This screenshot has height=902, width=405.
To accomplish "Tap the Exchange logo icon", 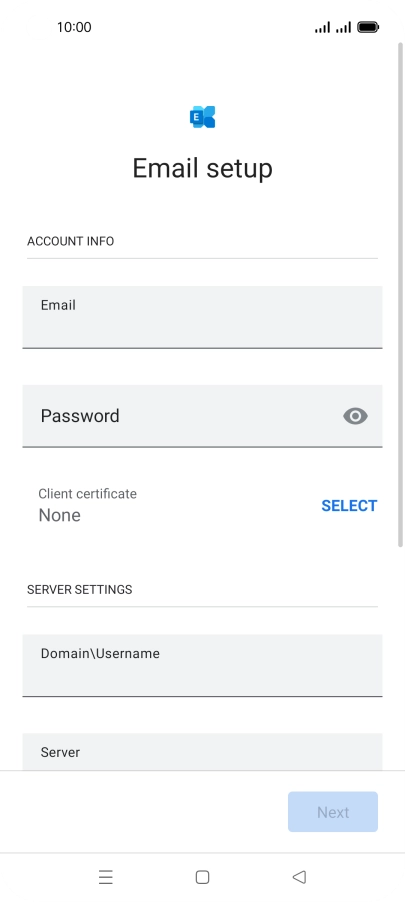I will pyautogui.click(x=202, y=117).
